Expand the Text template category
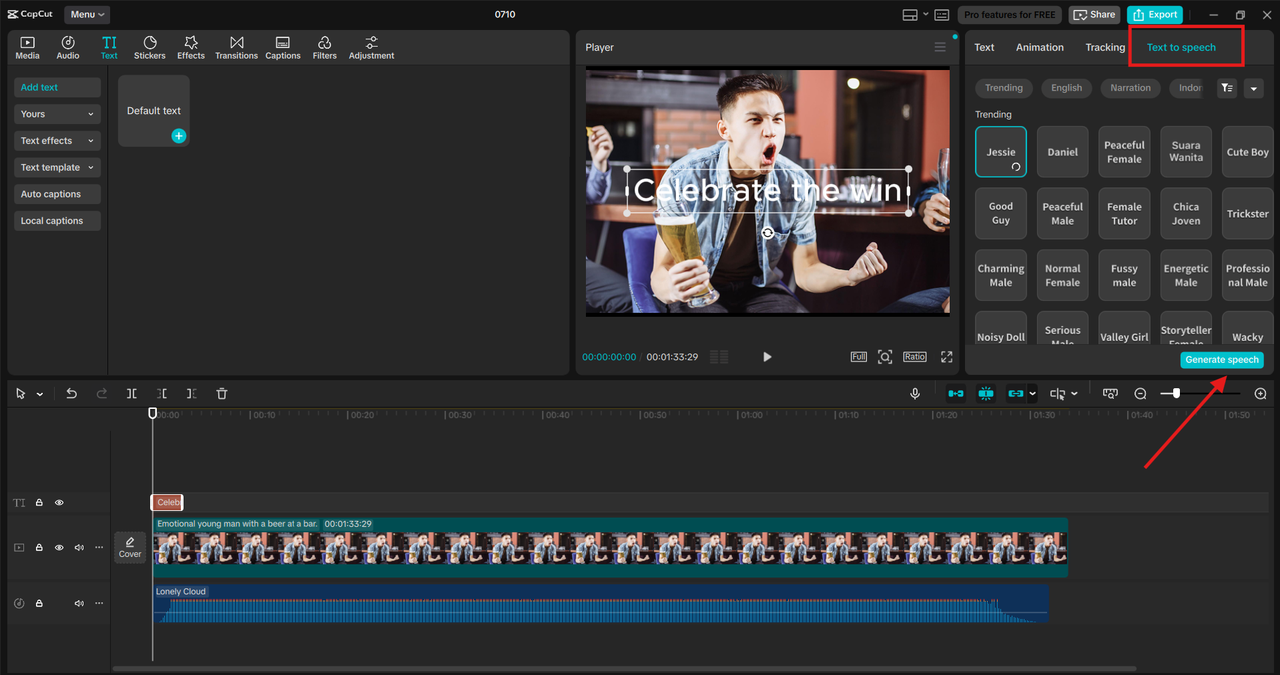The image size is (1280, 675). (x=57, y=168)
